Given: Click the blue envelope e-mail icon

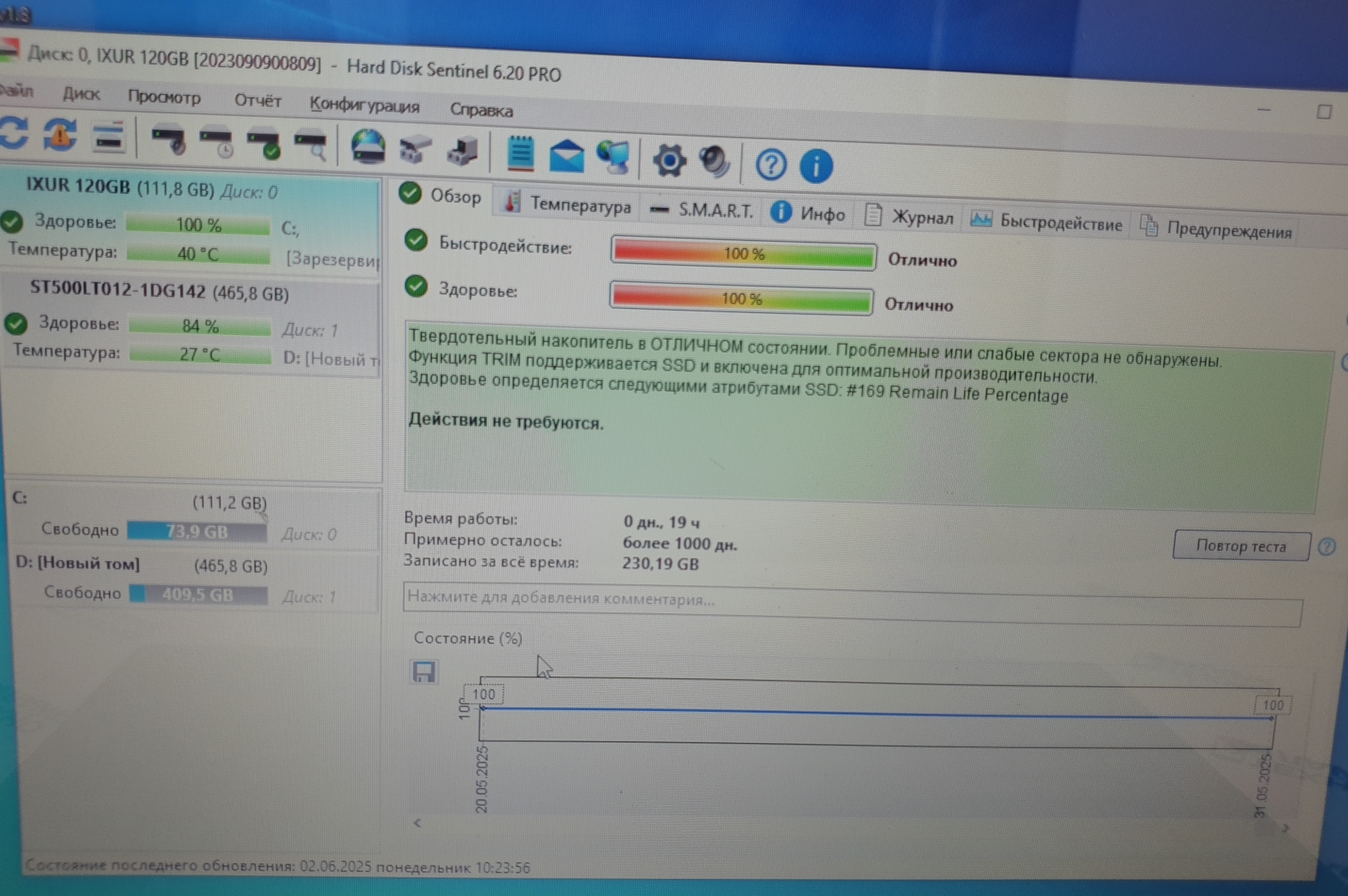Looking at the screenshot, I should 567,155.
